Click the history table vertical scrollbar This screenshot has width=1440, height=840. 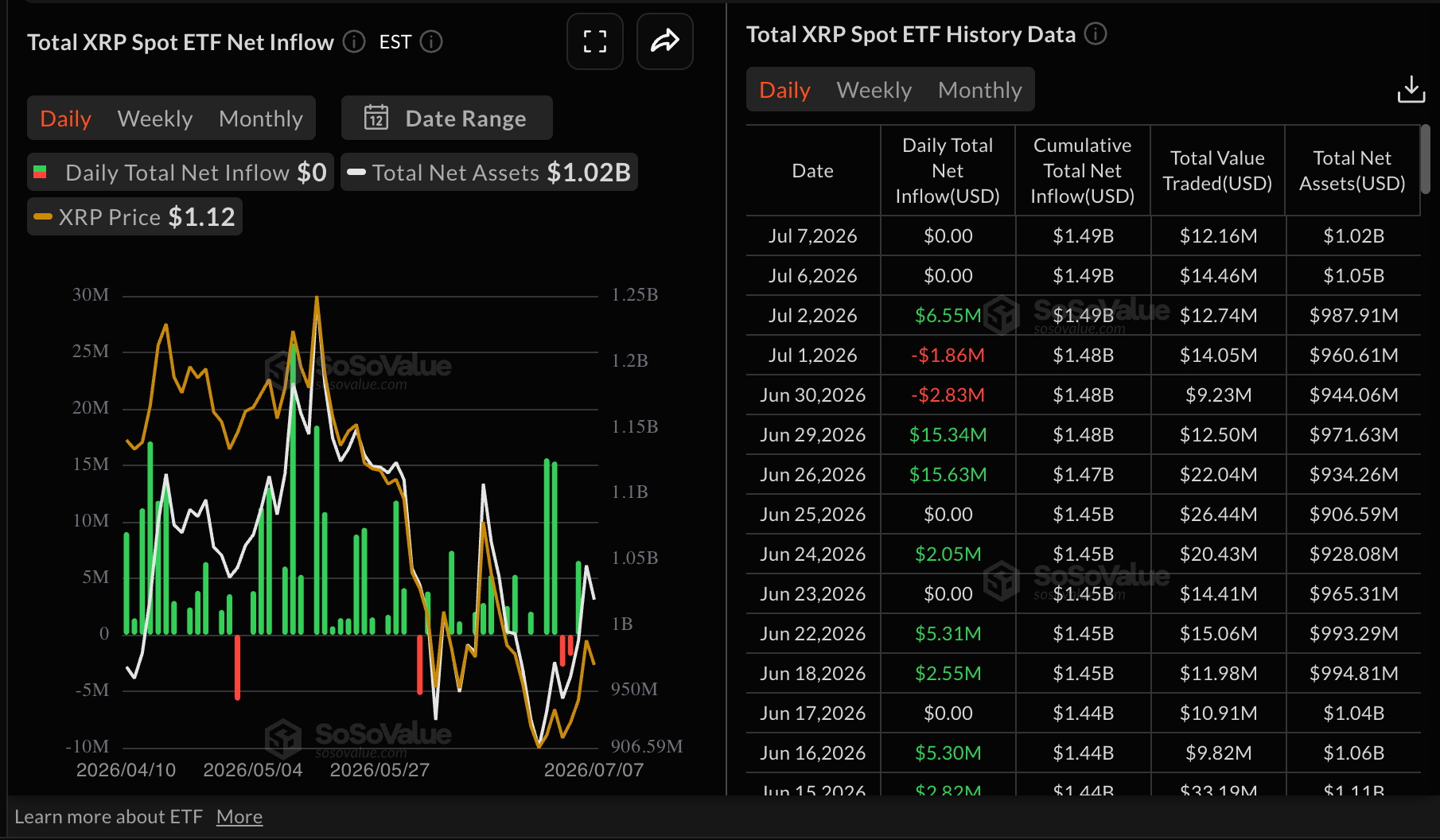1426,159
